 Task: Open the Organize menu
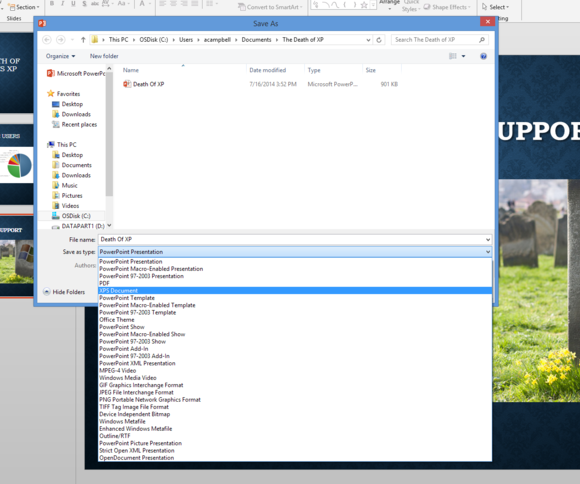coord(60,56)
